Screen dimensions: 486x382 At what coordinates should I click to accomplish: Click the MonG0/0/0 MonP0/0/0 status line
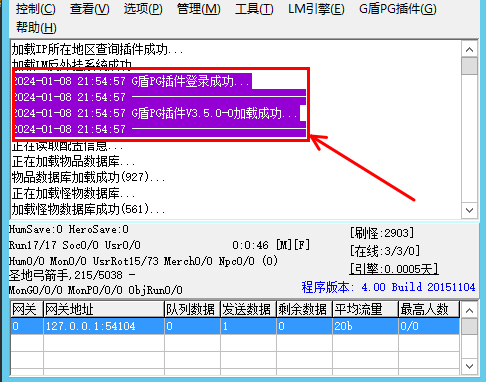(x=96, y=290)
